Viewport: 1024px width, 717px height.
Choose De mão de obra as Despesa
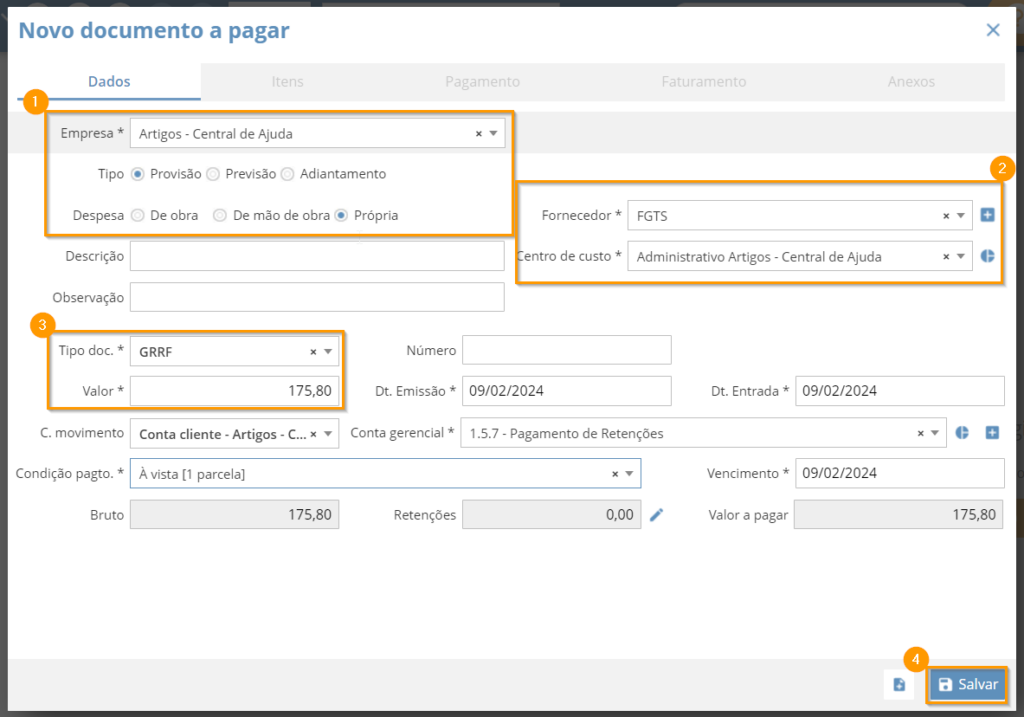(220, 215)
